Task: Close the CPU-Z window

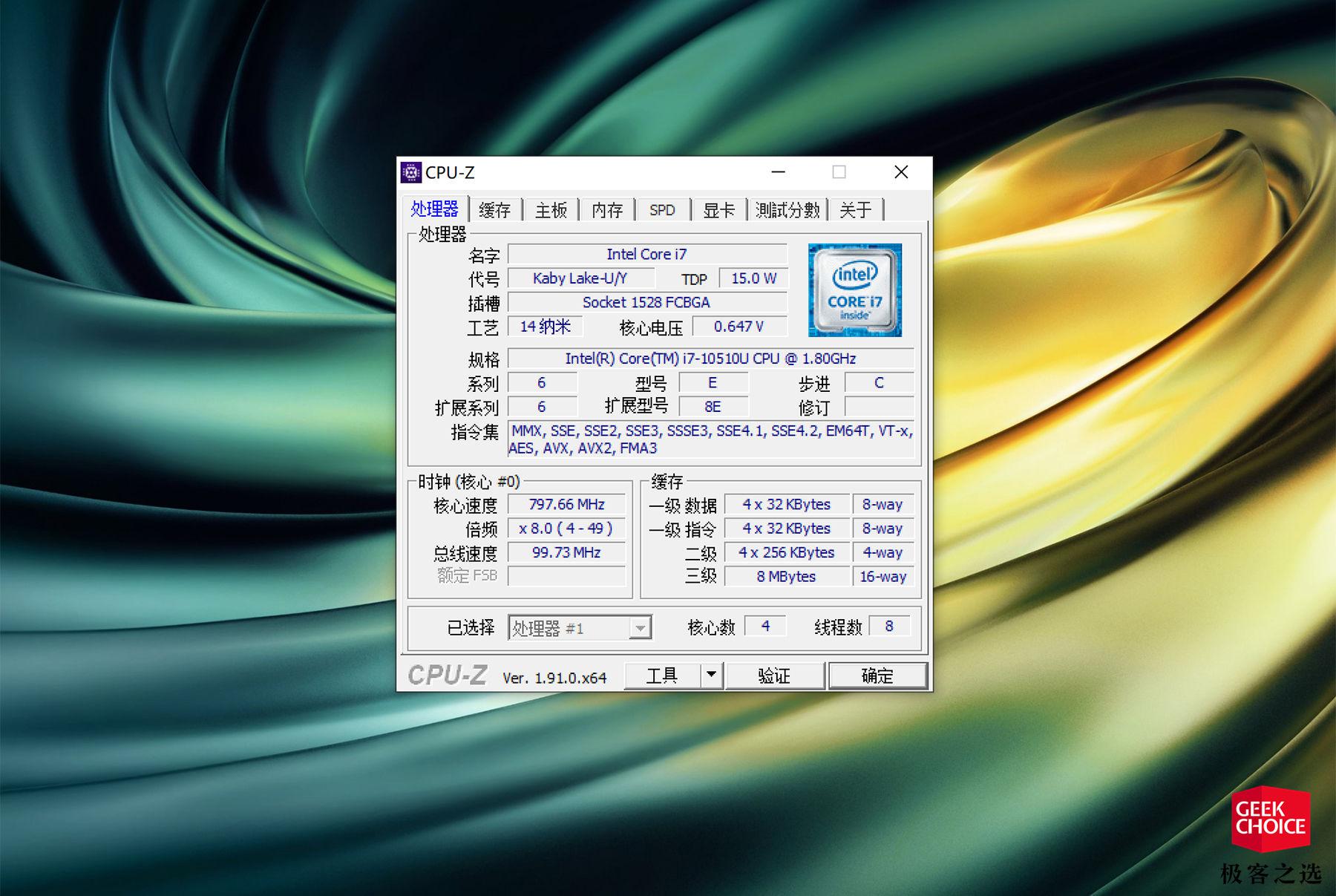Action: [901, 172]
